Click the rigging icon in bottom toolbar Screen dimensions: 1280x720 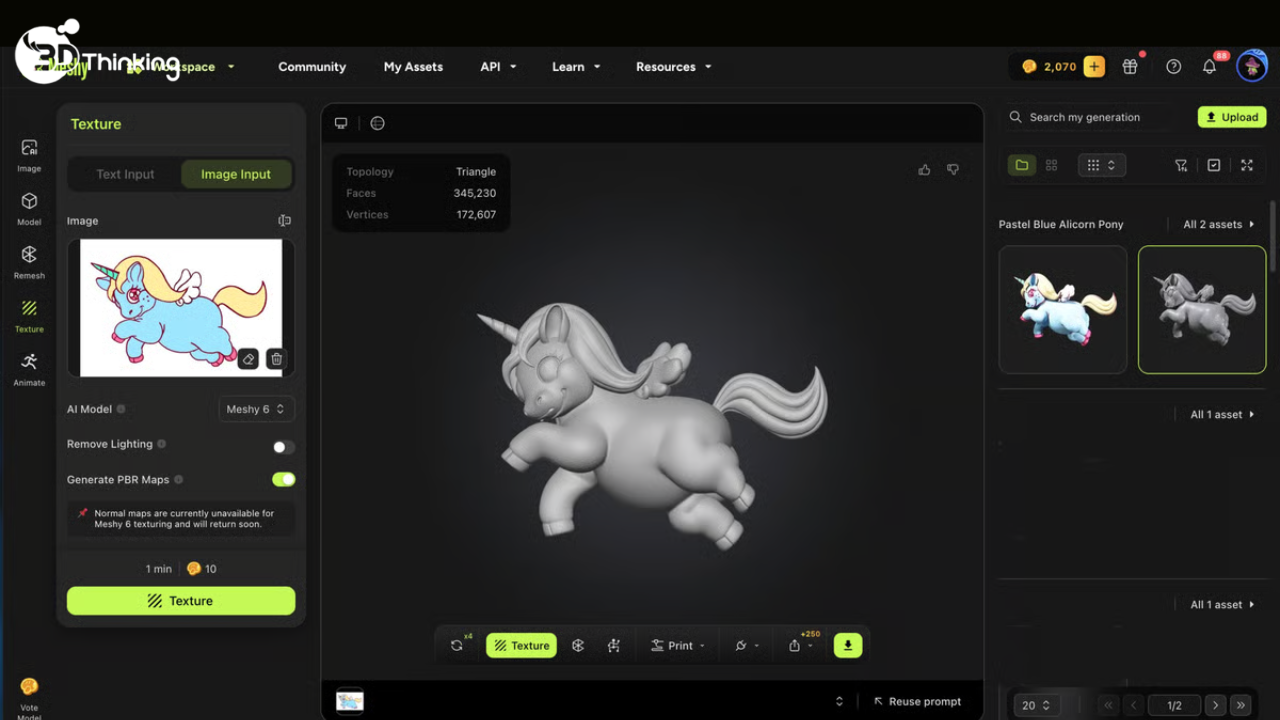614,646
